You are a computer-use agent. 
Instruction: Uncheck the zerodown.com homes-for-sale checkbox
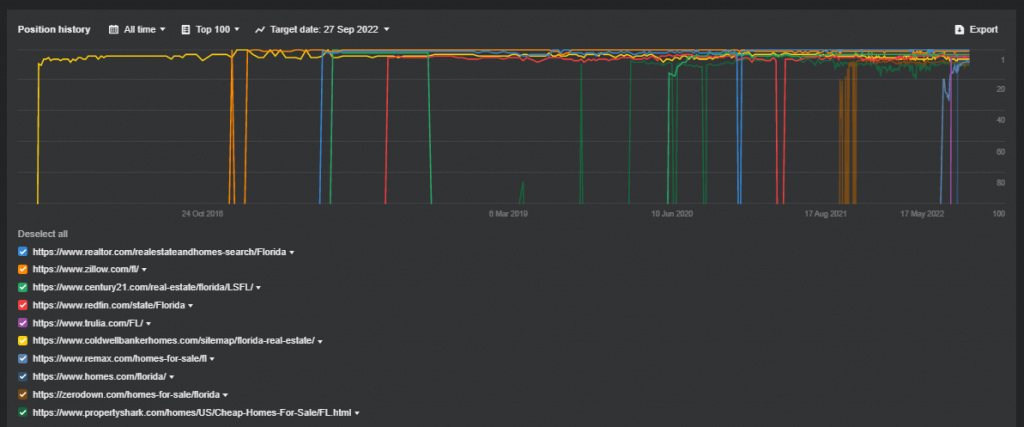tap(23, 394)
